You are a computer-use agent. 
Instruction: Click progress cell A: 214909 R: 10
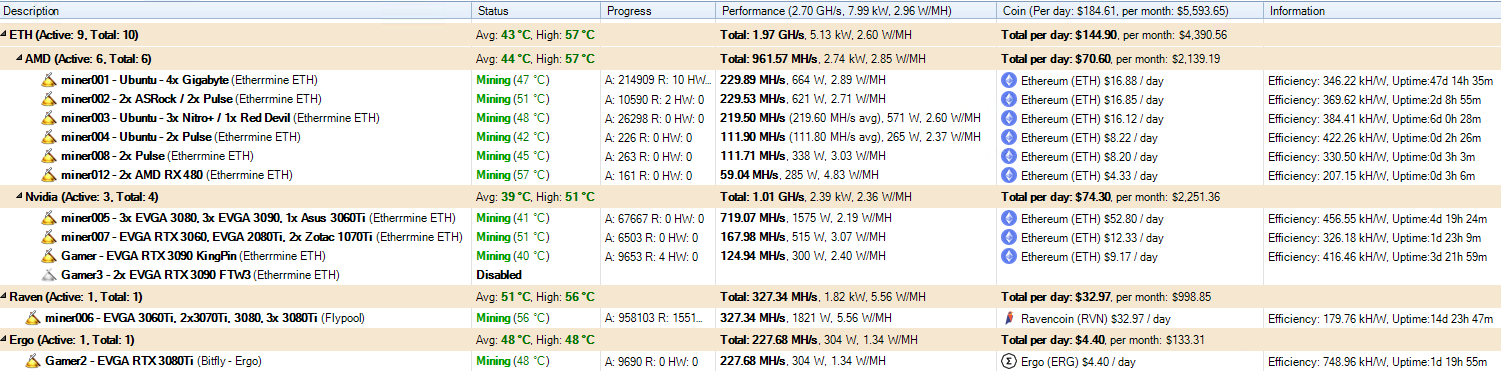(x=658, y=79)
